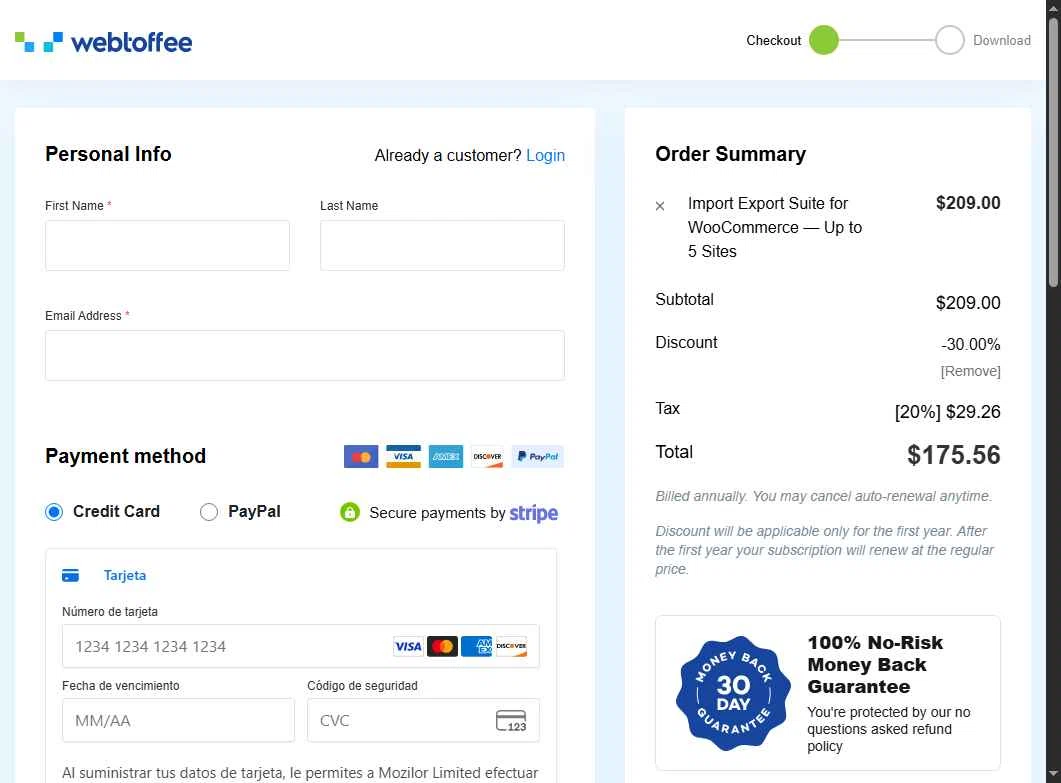Image resolution: width=1061 pixels, height=783 pixels.
Task: Click the empty Download step circle
Action: pyautogui.click(x=950, y=40)
